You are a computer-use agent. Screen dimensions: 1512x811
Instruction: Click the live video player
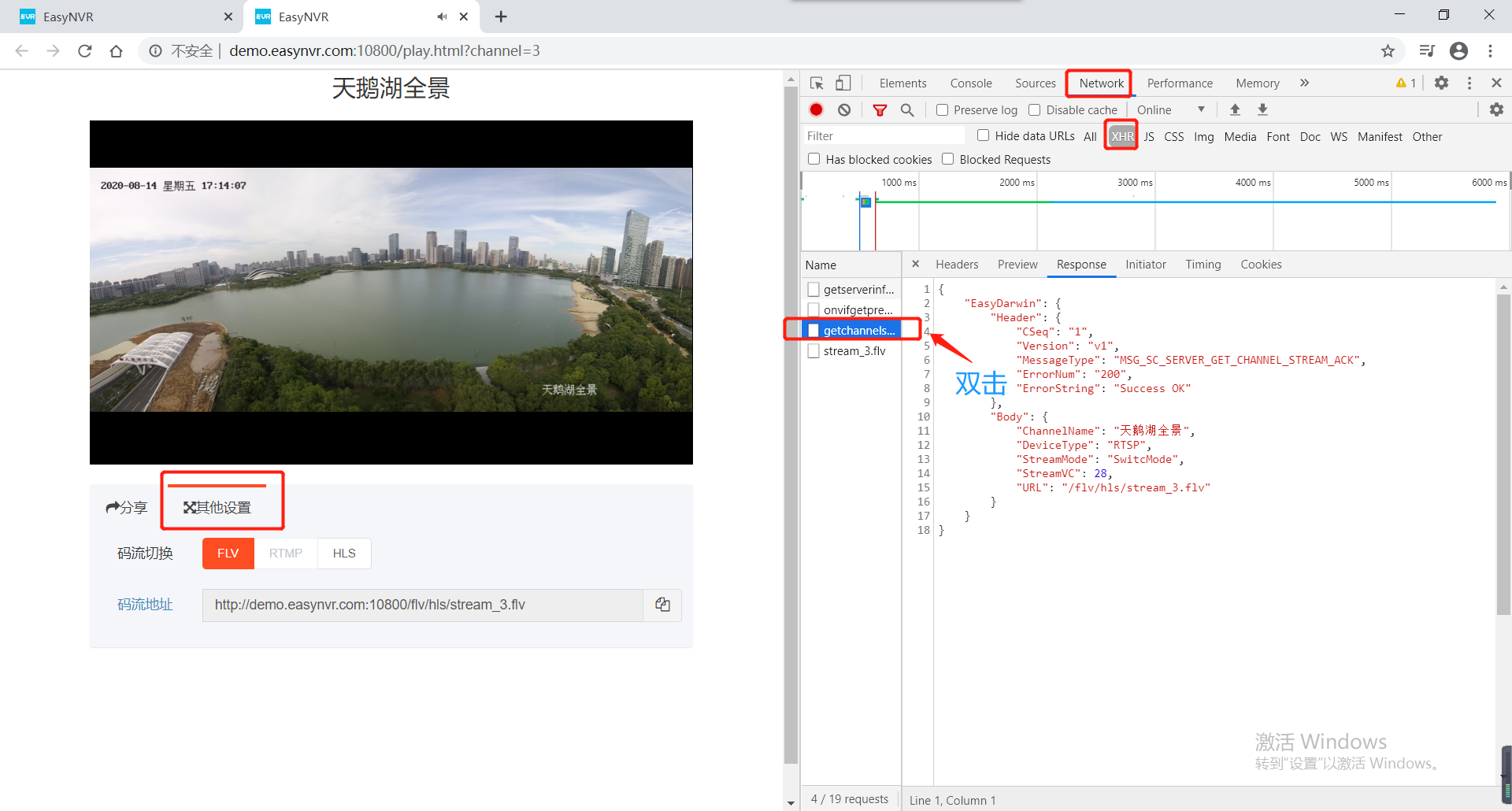[391, 292]
